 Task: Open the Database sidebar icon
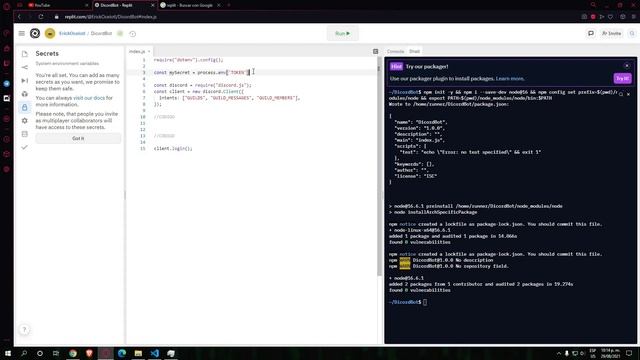pyautogui.click(x=24, y=134)
